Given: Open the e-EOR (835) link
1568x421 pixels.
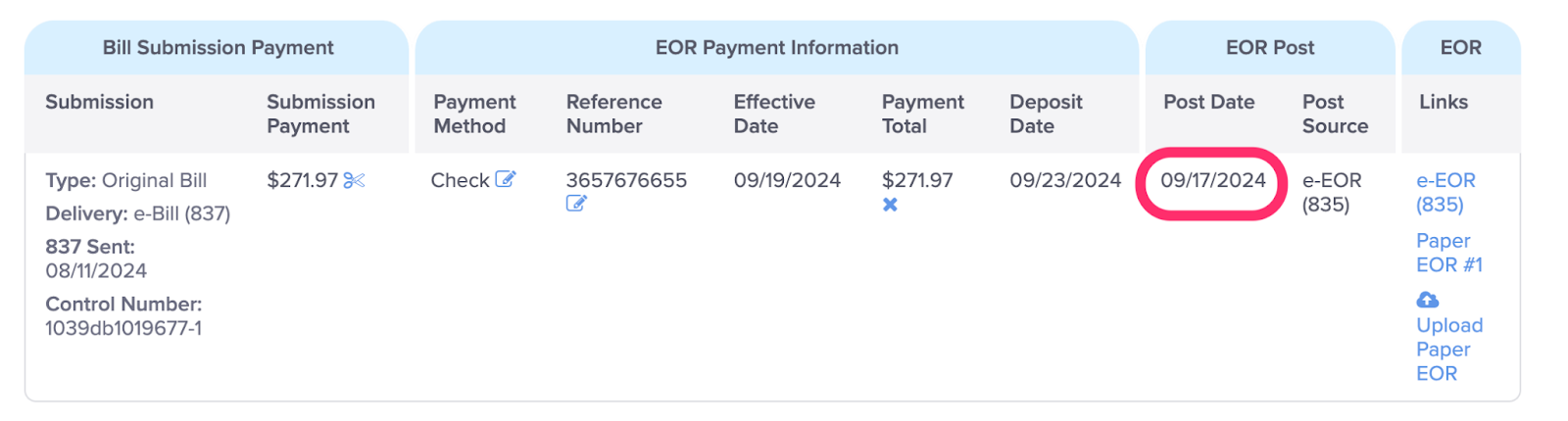Looking at the screenshot, I should (x=1445, y=192).
